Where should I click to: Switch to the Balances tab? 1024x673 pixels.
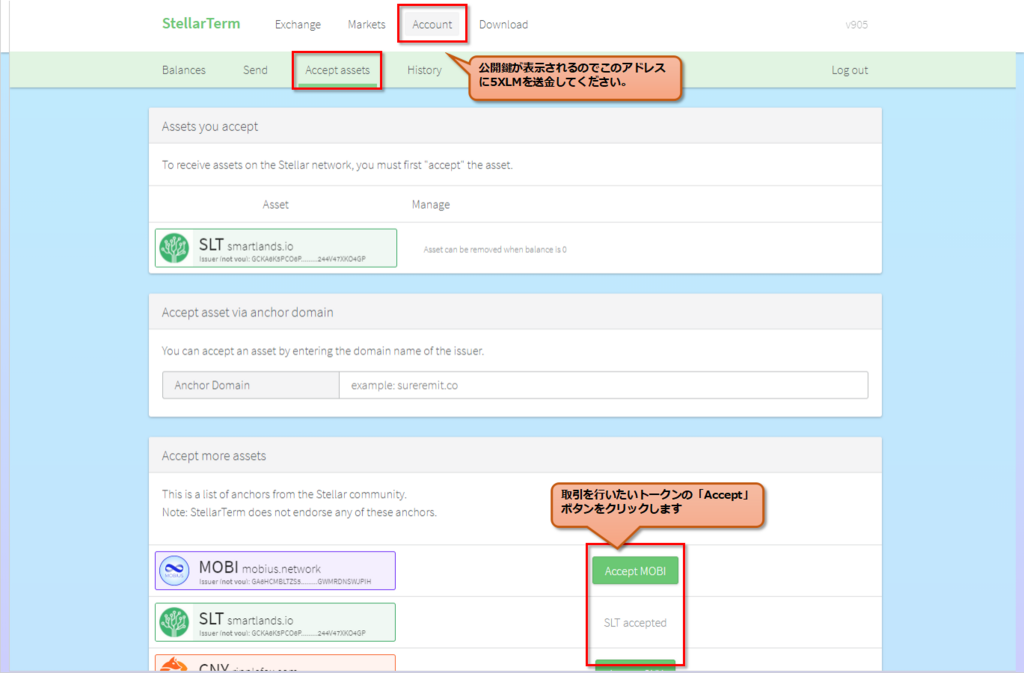point(184,70)
